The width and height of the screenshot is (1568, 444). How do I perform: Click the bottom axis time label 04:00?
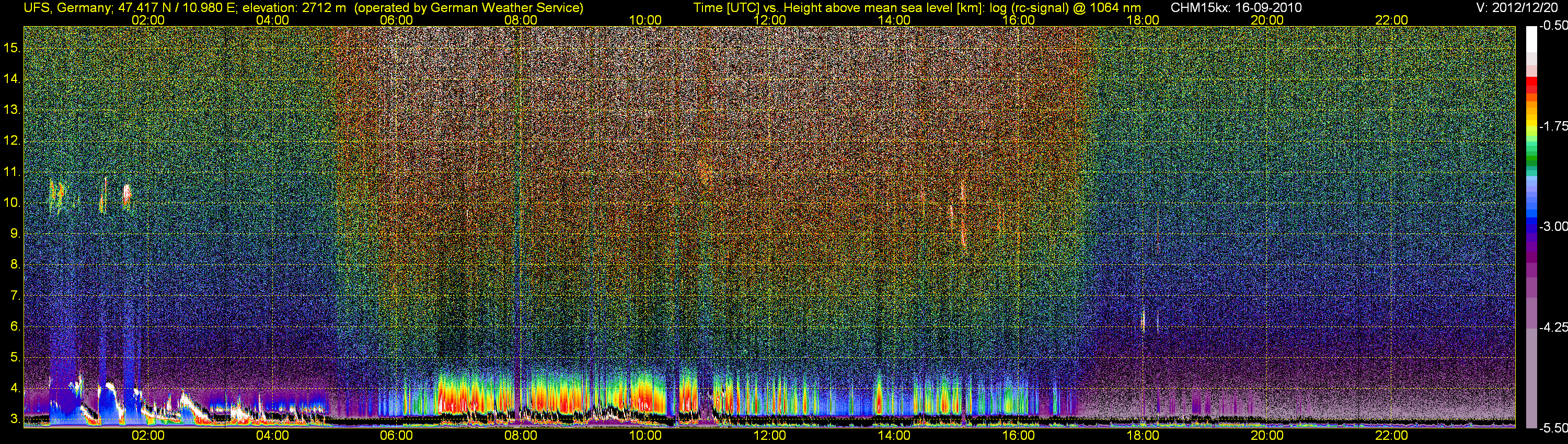pos(272,436)
